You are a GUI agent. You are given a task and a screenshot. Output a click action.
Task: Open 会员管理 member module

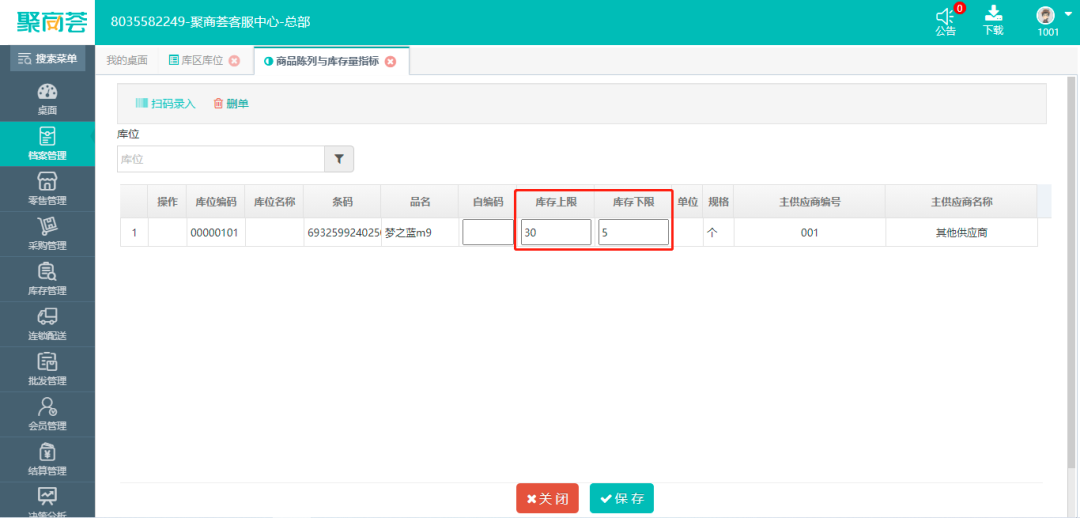[x=47, y=413]
